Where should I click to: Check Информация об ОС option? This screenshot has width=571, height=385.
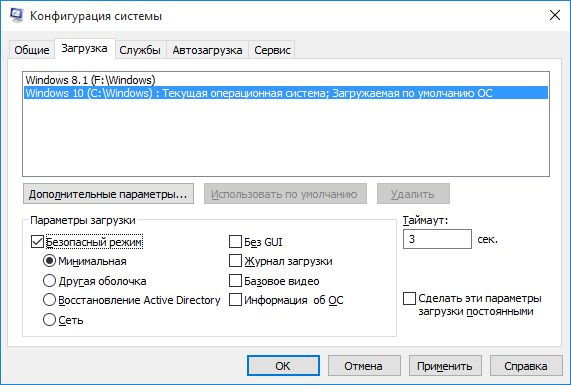pos(235,300)
